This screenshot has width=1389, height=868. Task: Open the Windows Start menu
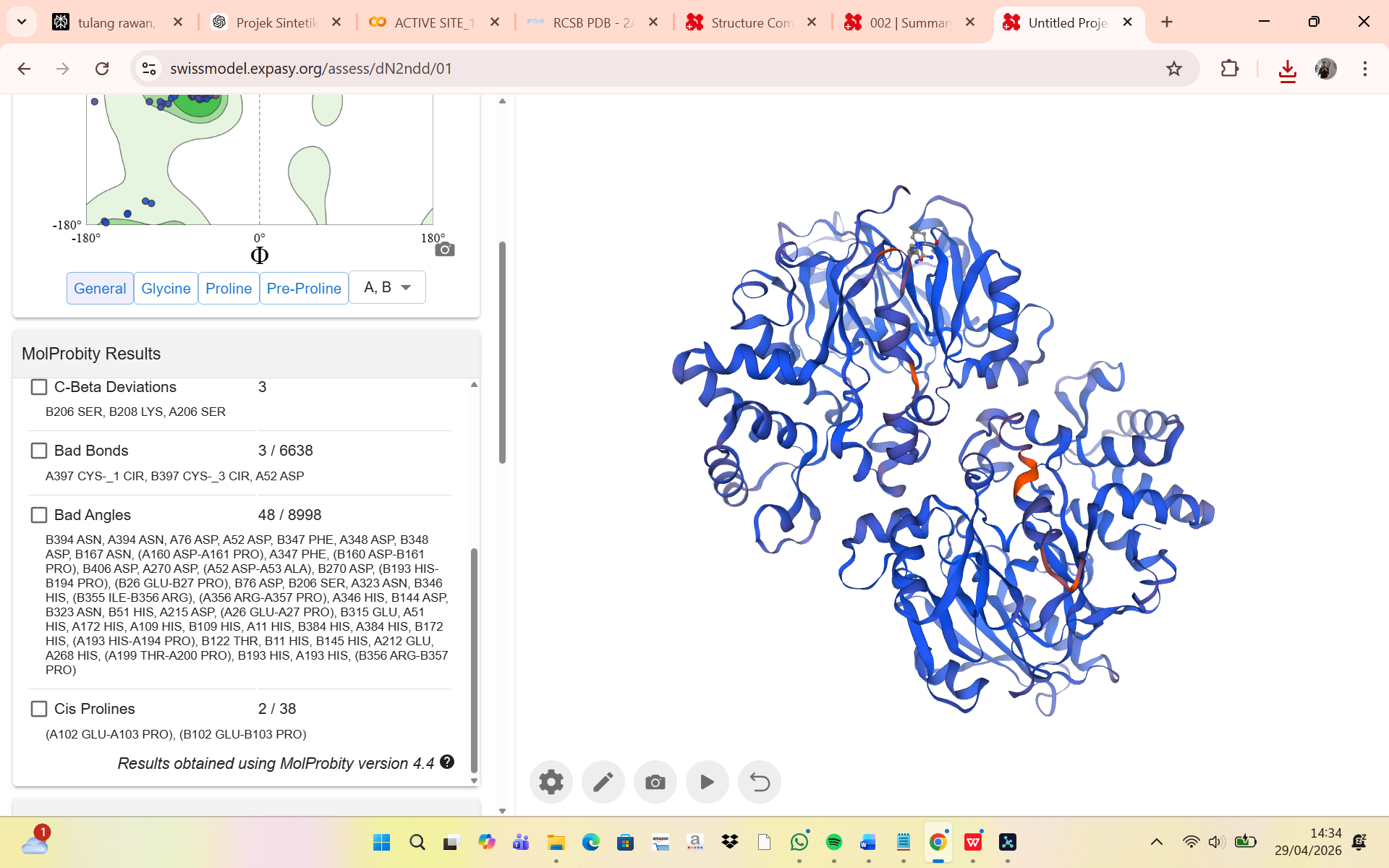[381, 842]
